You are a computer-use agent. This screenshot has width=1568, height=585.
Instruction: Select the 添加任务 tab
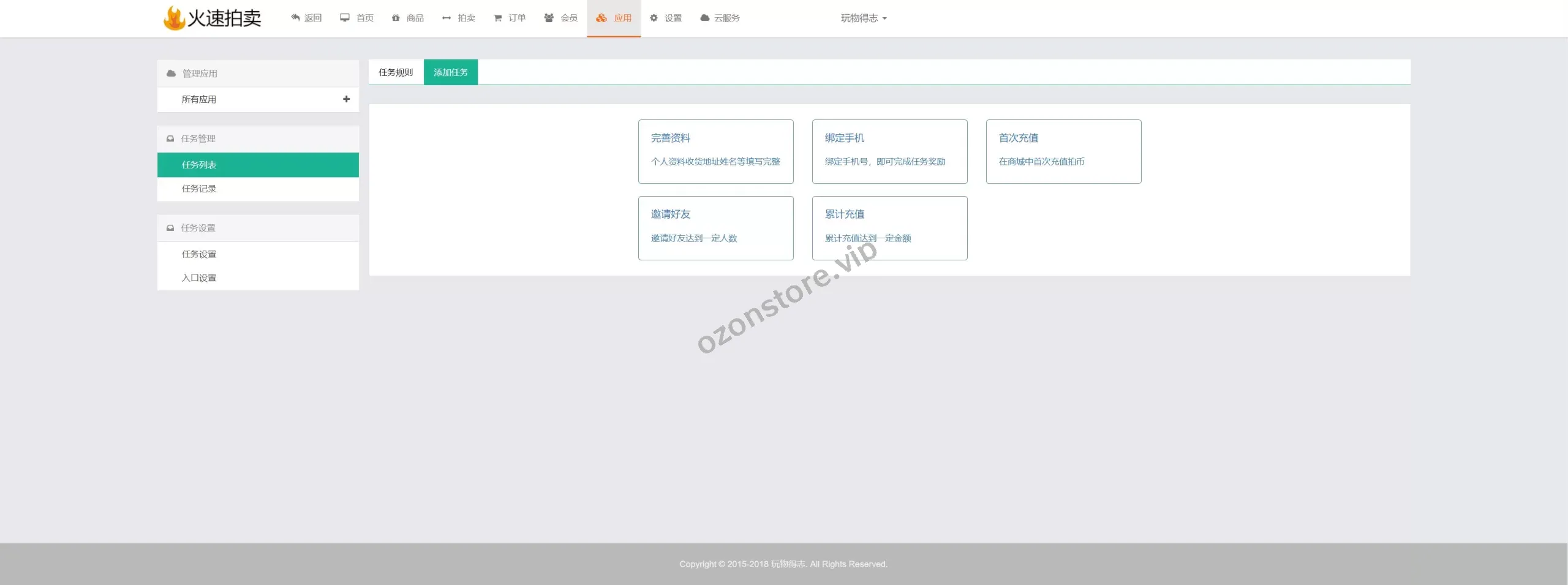[x=450, y=72]
